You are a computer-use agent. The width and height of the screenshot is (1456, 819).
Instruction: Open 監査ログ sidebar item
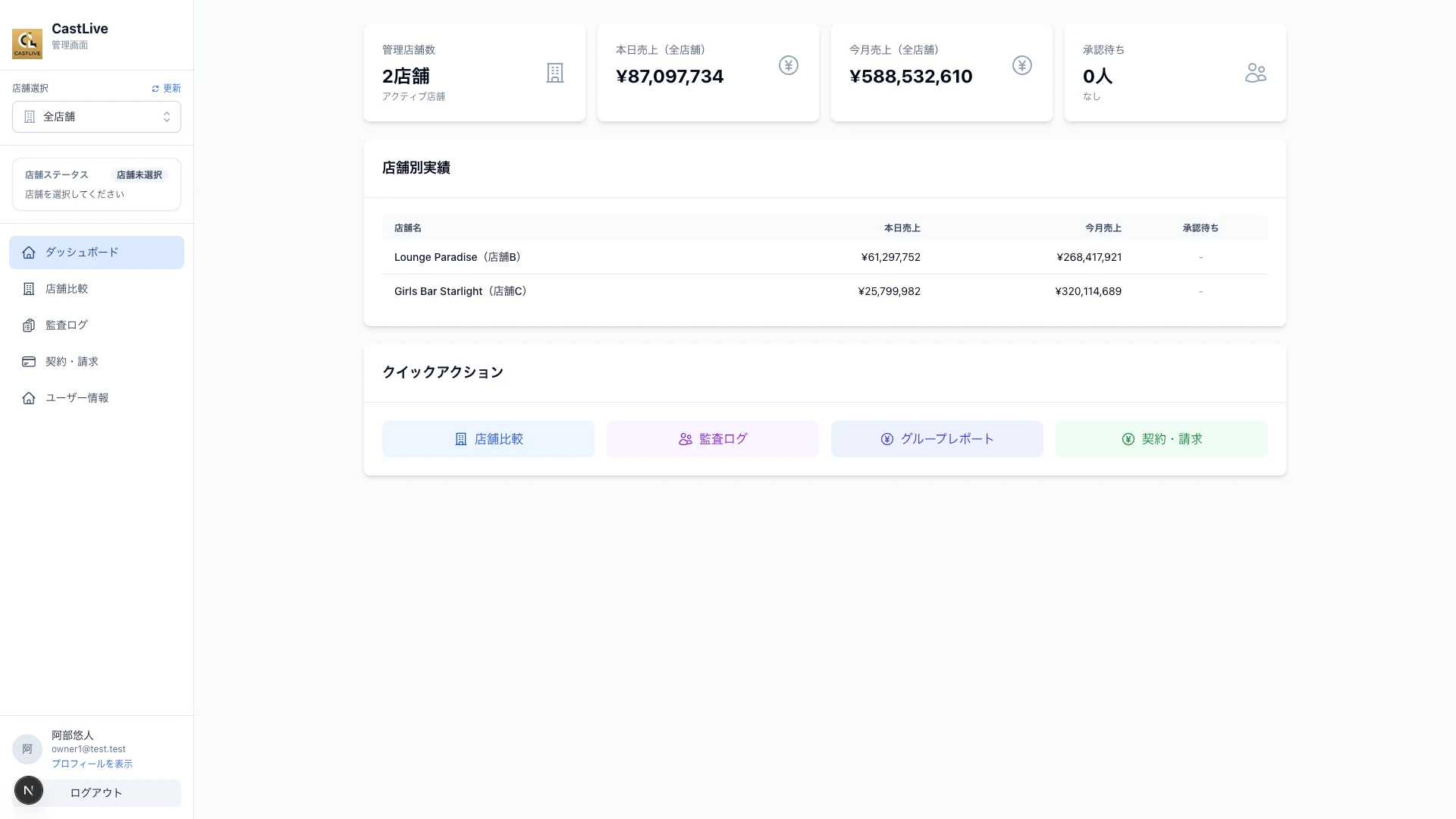tap(96, 325)
